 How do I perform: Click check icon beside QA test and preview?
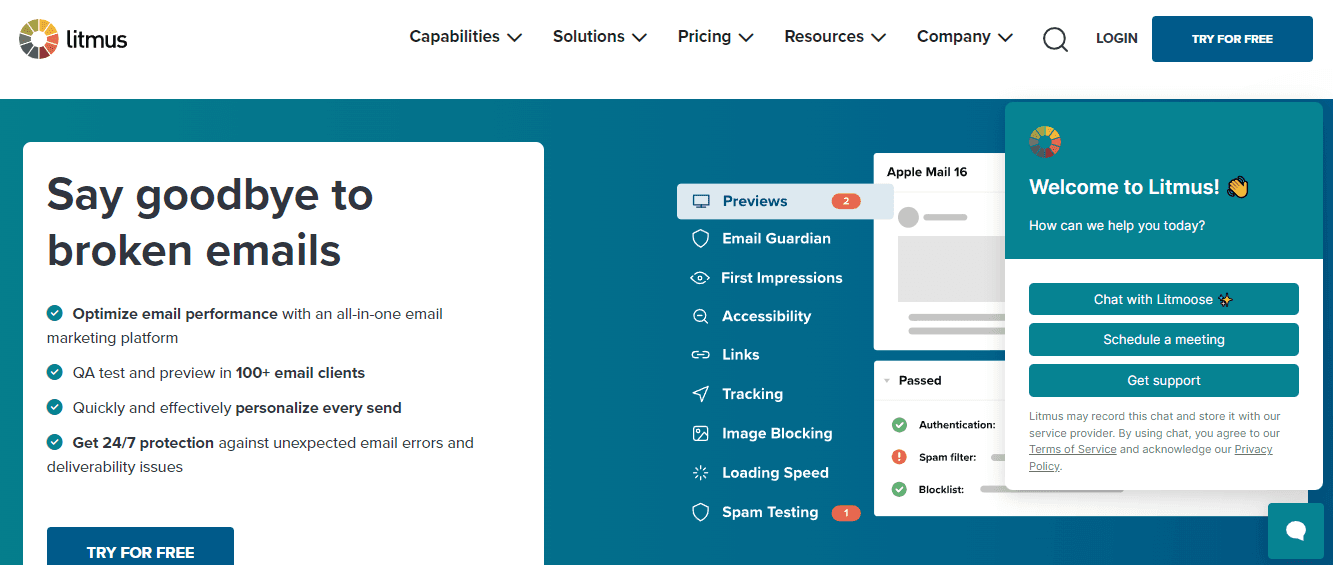[x=55, y=372]
